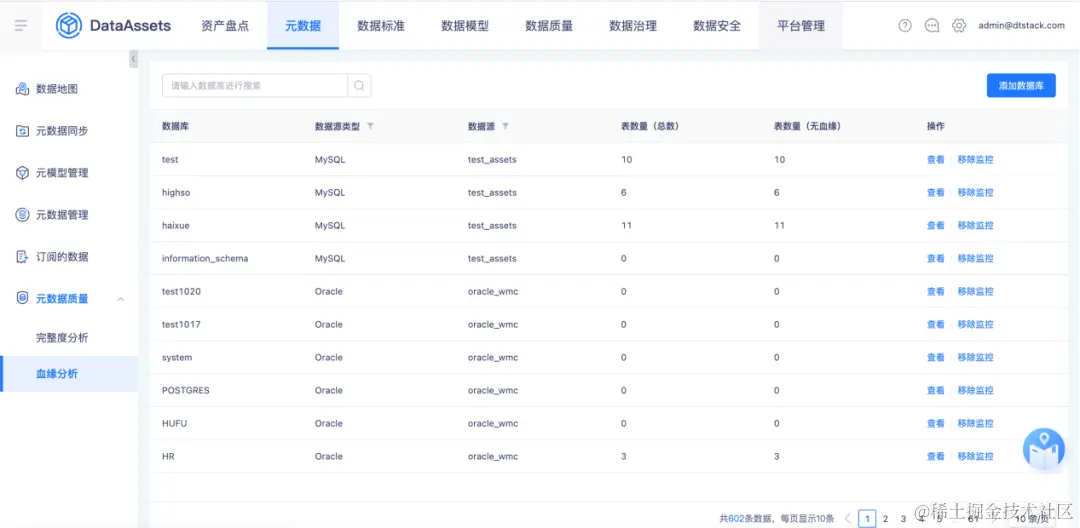Select page 1 in pagination
Screen dimensions: 1080x528
[867, 519]
